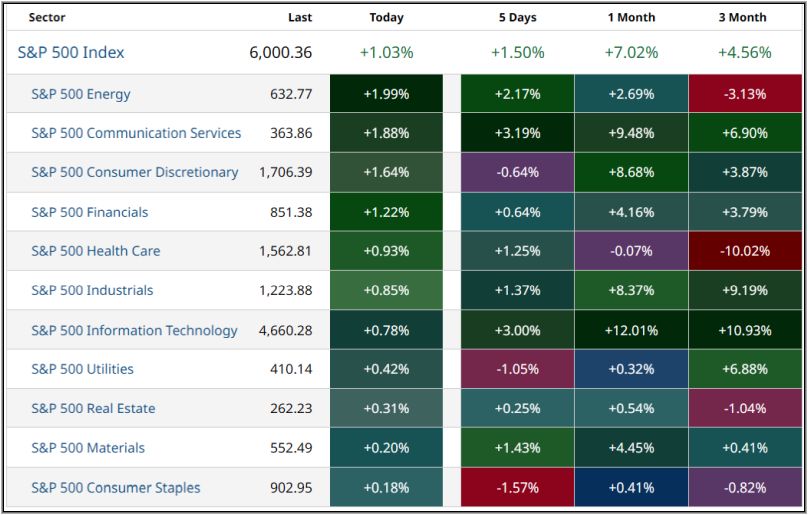
Task: Open S&P 500 Information Technology link
Action: pos(134,330)
